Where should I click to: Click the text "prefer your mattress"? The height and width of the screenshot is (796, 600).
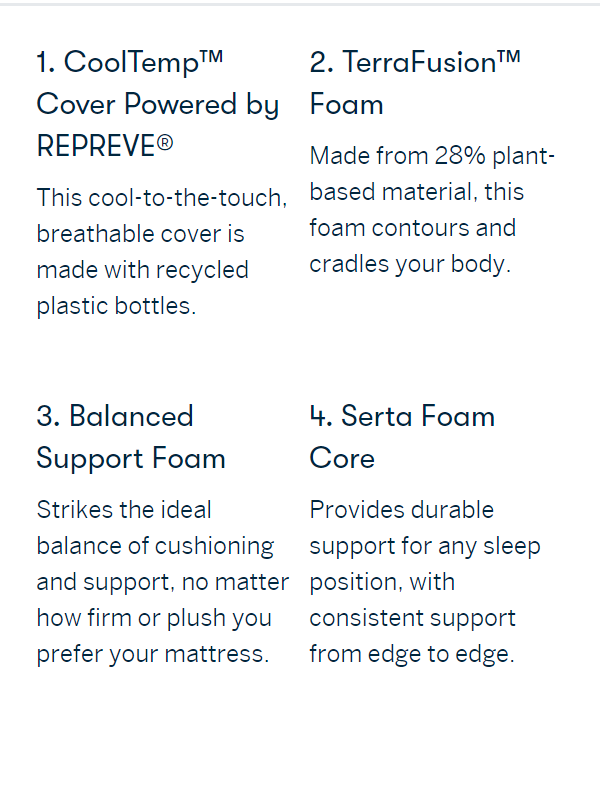pyautogui.click(x=152, y=654)
